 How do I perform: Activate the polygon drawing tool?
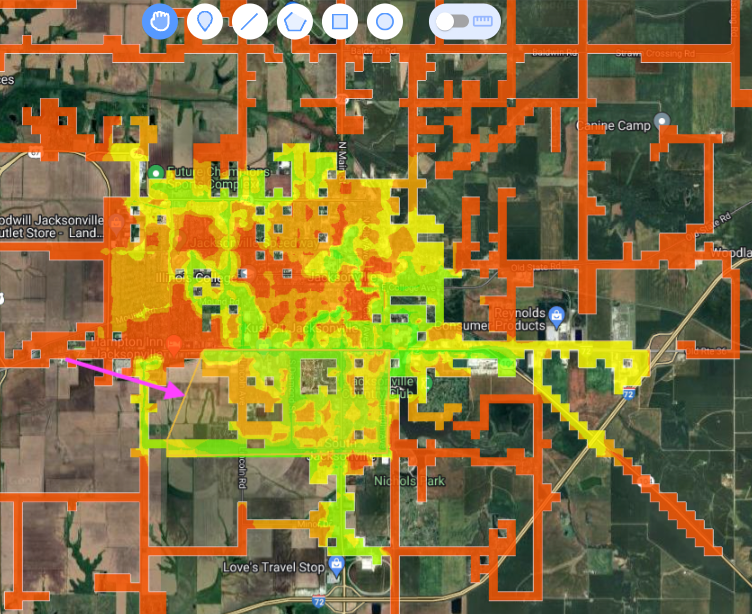[x=295, y=21]
